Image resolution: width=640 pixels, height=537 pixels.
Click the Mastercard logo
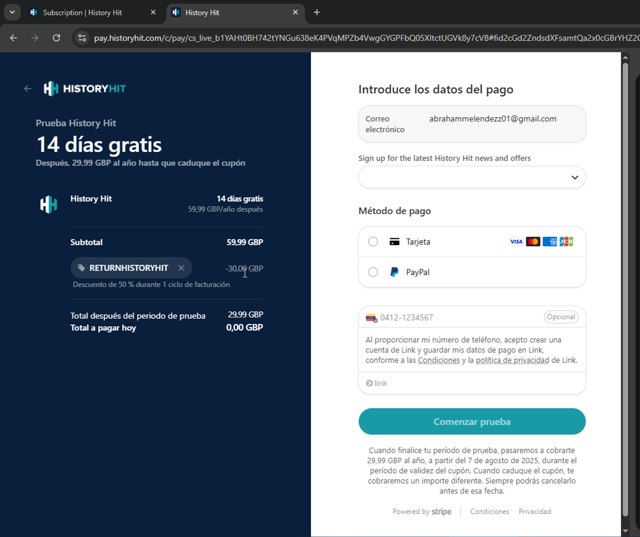pyautogui.click(x=533, y=242)
